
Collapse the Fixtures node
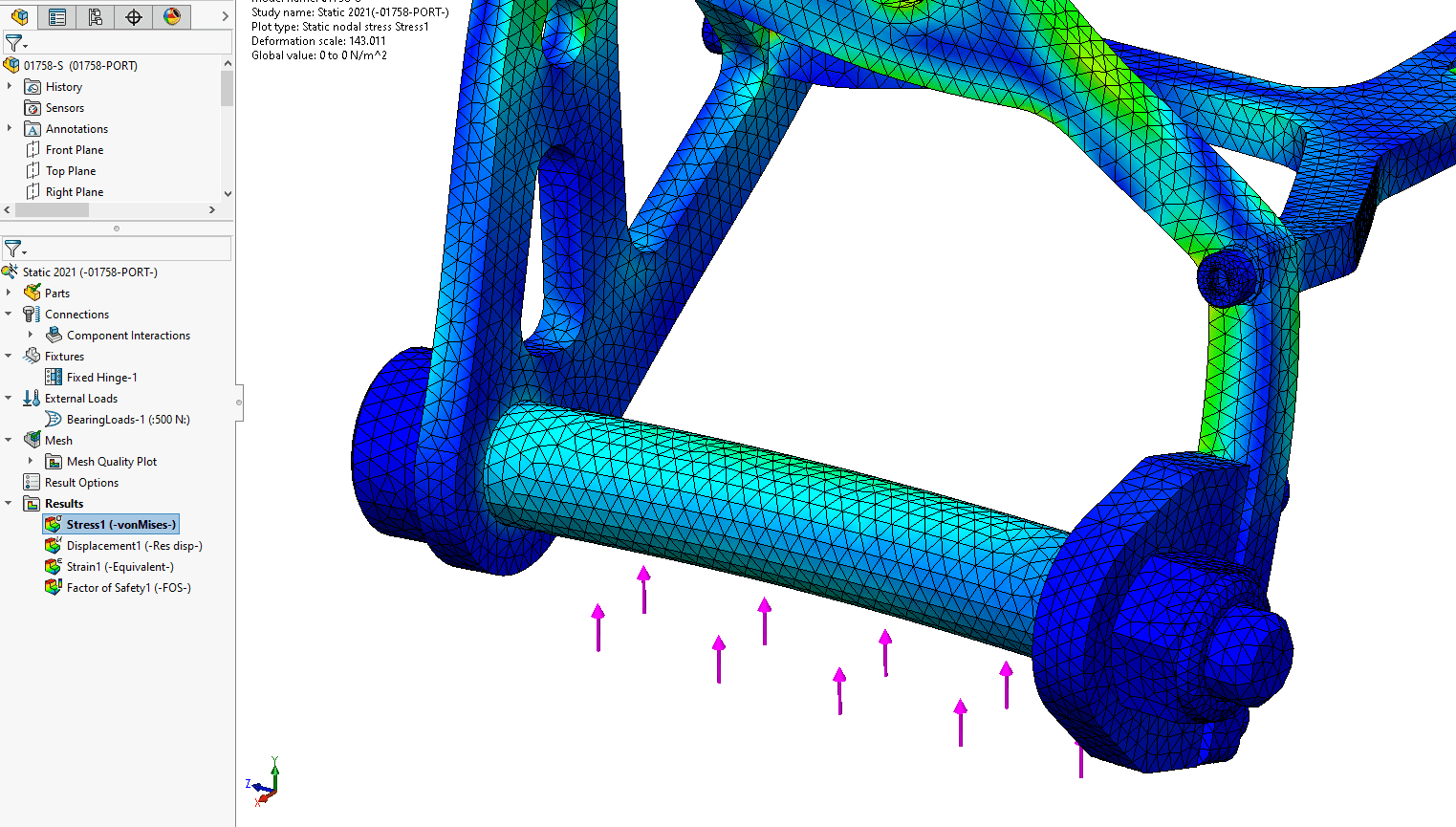click(10, 356)
